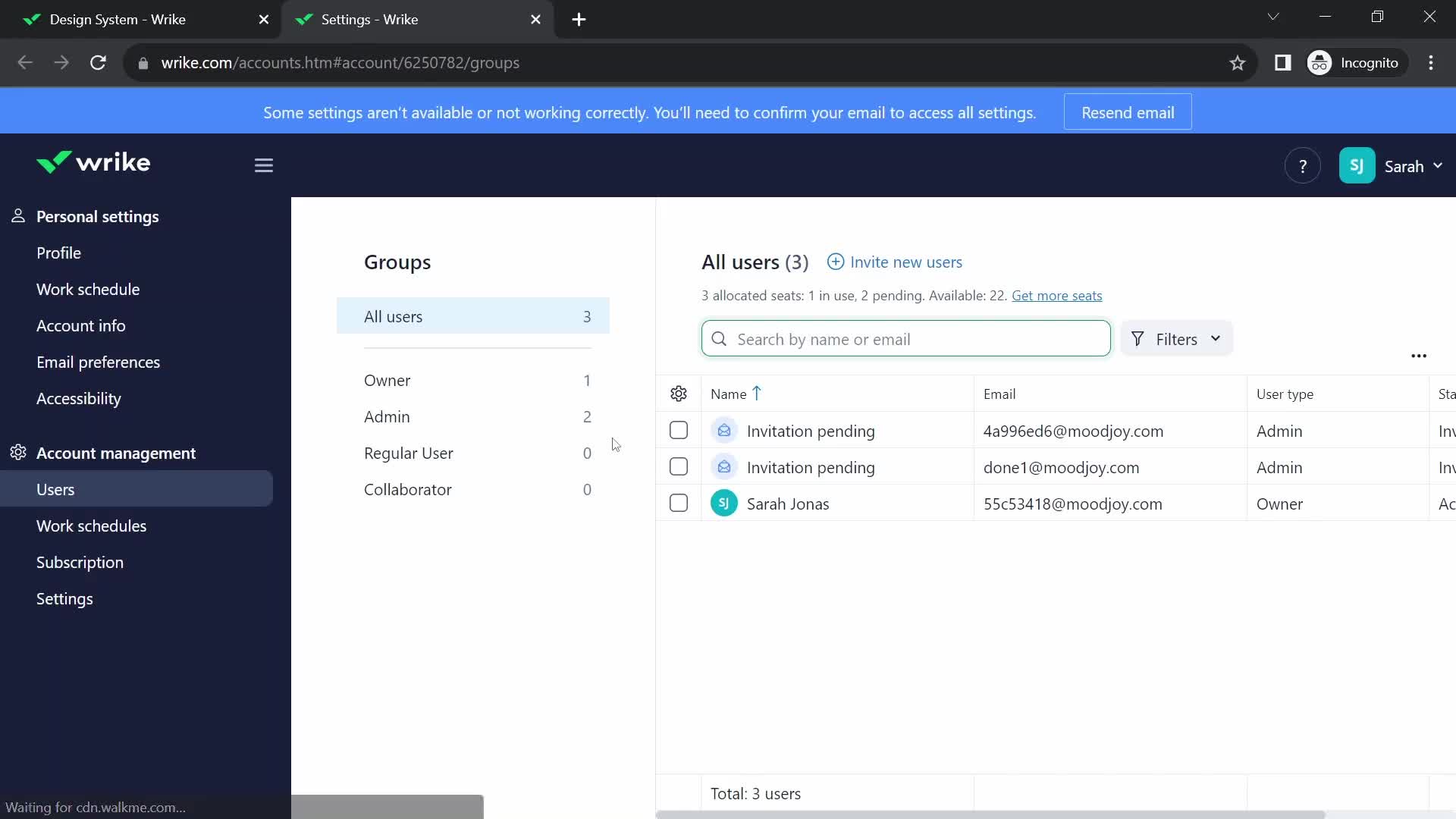Viewport: 1456px width, 819px height.
Task: Click the Filters funnel icon
Action: [1138, 339]
